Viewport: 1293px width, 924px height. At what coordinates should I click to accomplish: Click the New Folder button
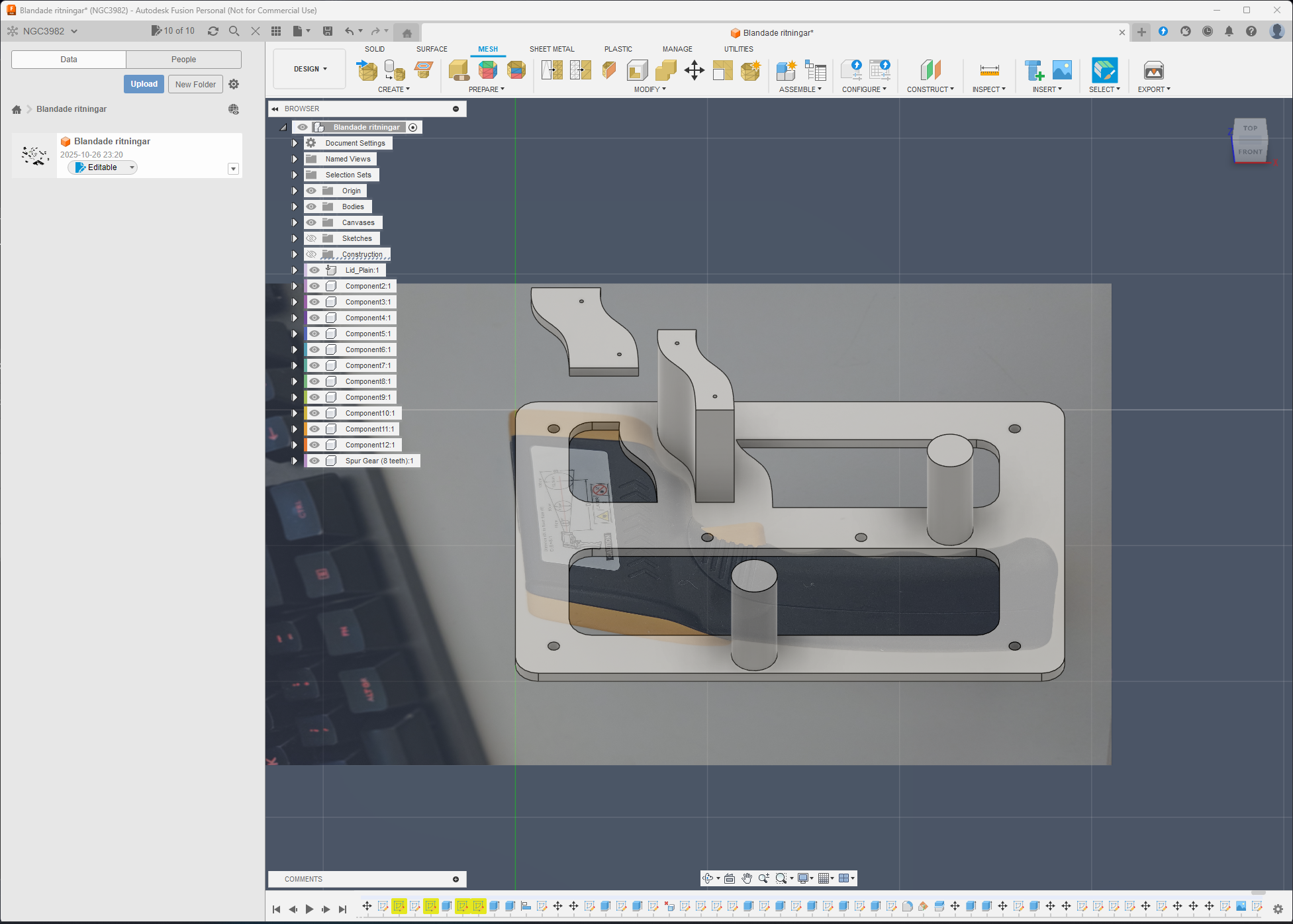tap(195, 84)
